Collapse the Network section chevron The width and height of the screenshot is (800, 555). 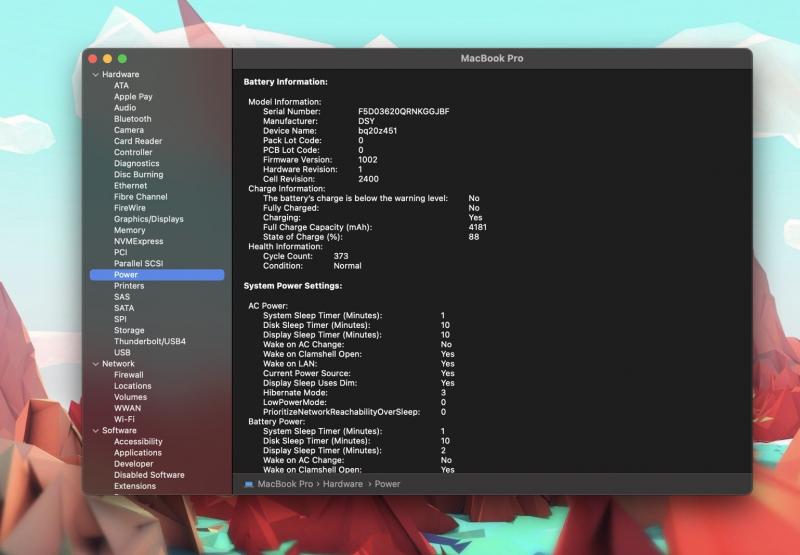(x=95, y=364)
